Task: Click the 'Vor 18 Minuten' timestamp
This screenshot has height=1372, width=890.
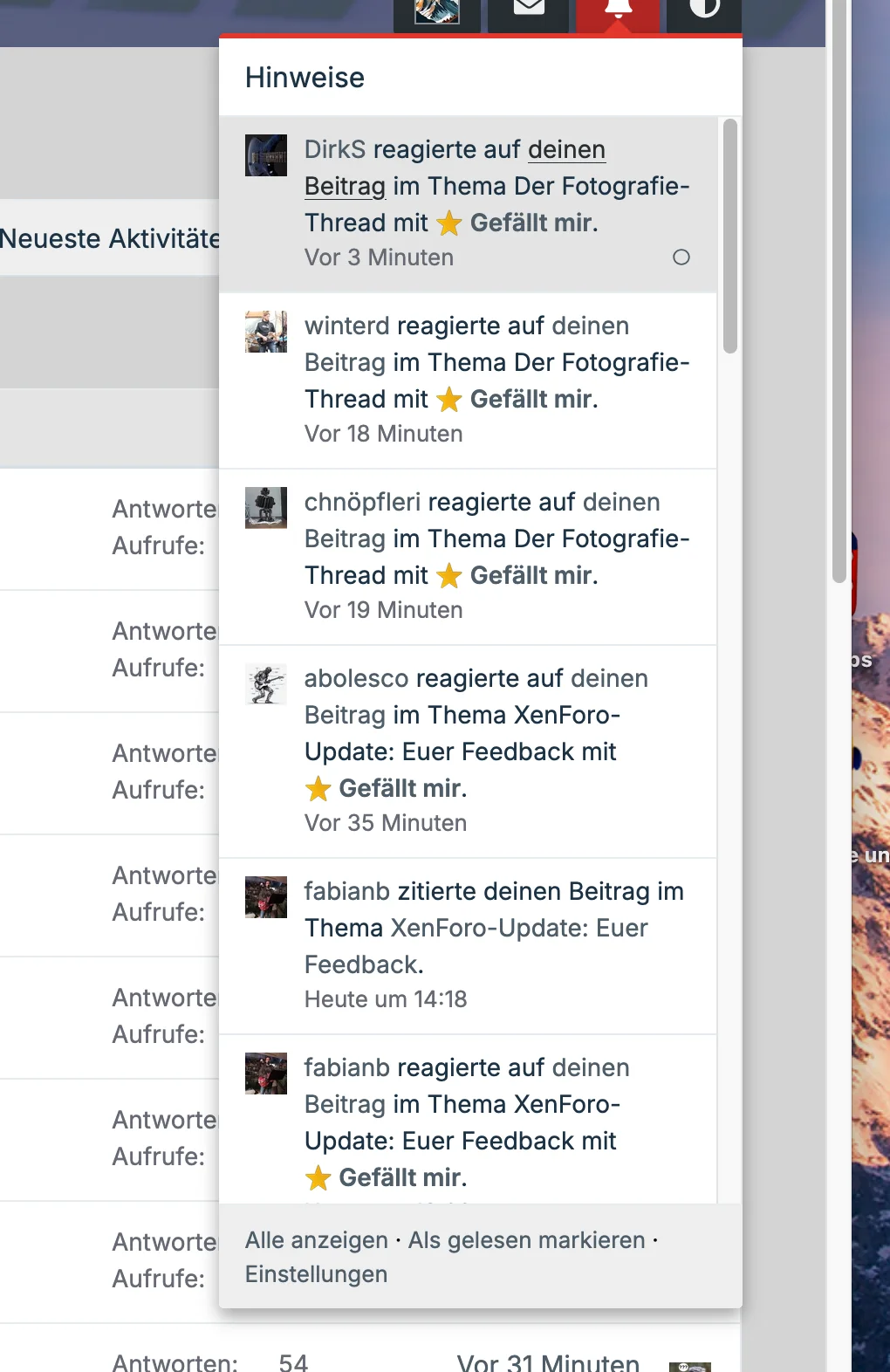Action: [x=384, y=434]
